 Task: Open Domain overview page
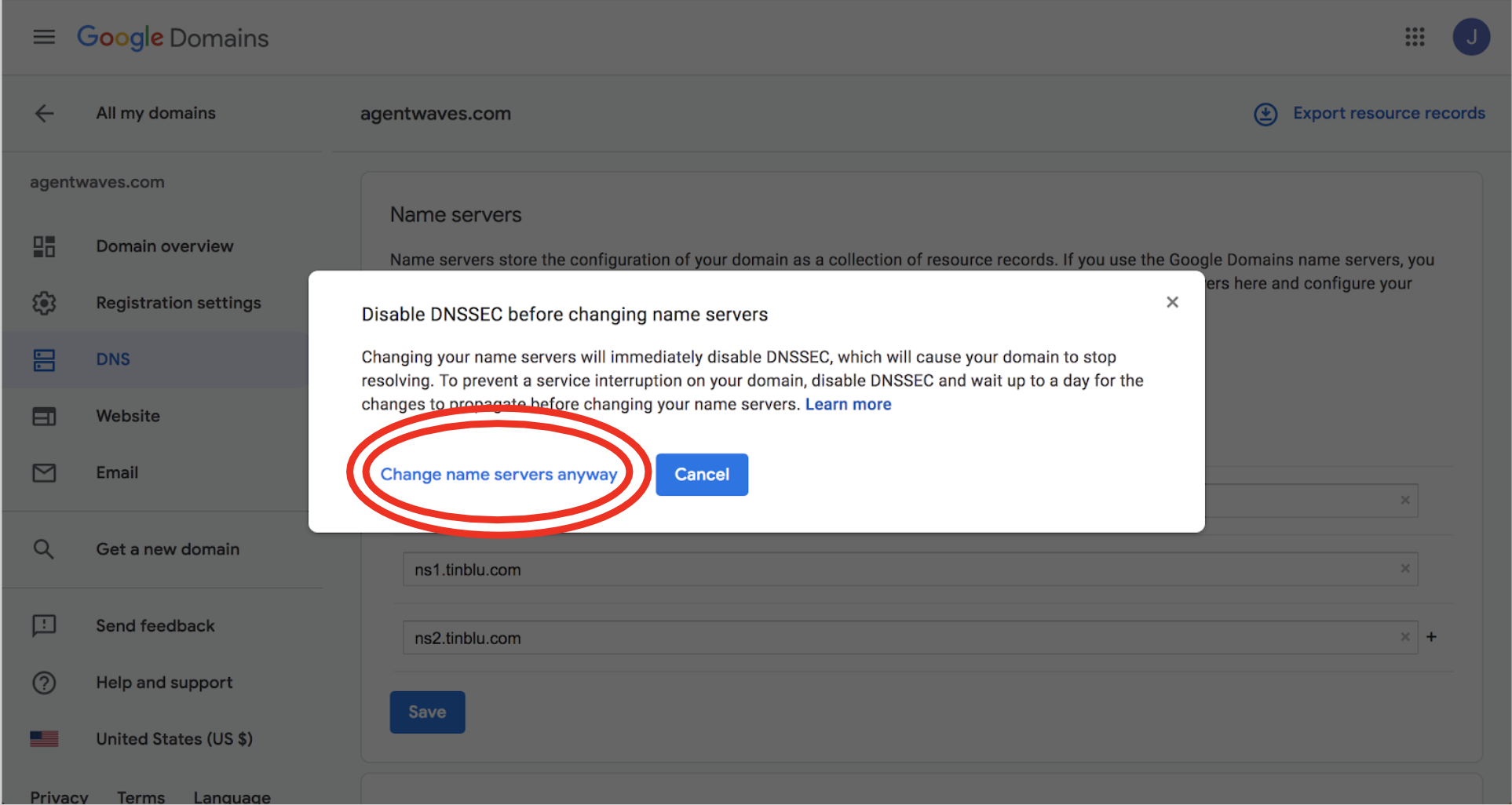click(165, 246)
